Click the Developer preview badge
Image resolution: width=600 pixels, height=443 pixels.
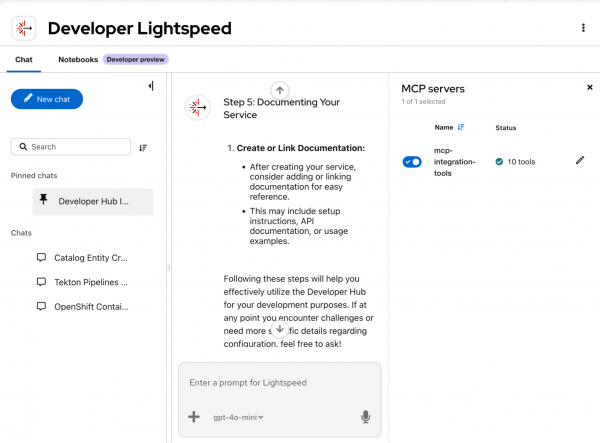(x=135, y=60)
